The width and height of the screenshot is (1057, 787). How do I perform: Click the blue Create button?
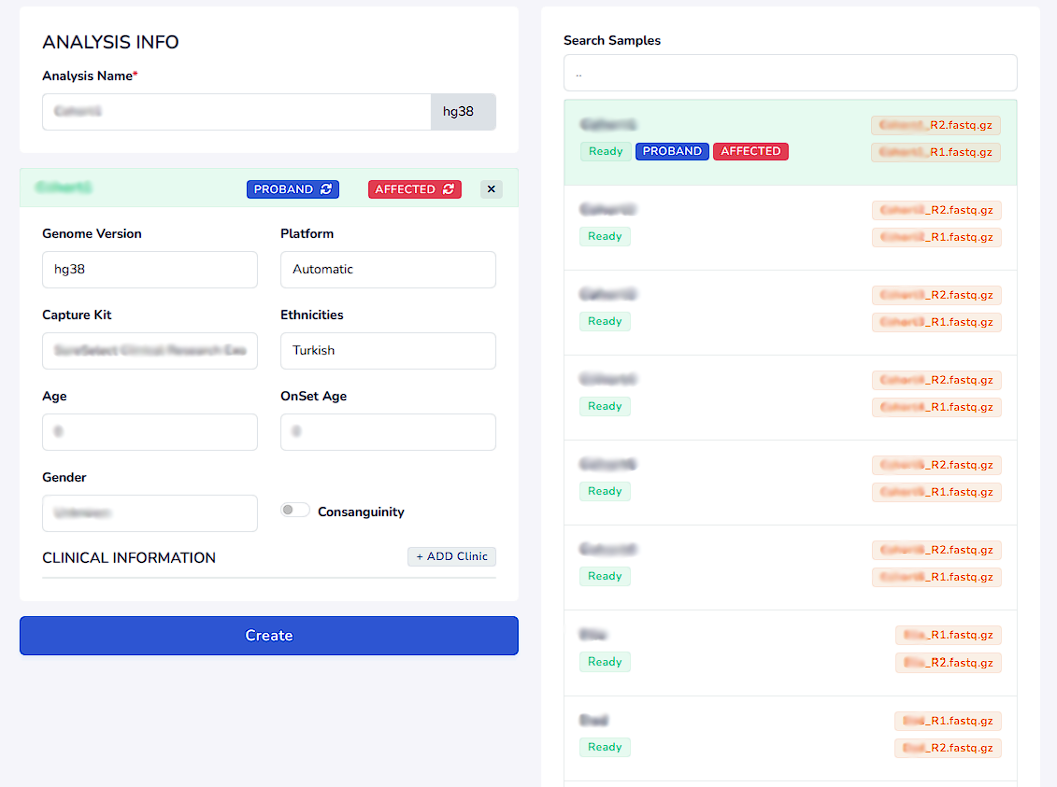269,636
